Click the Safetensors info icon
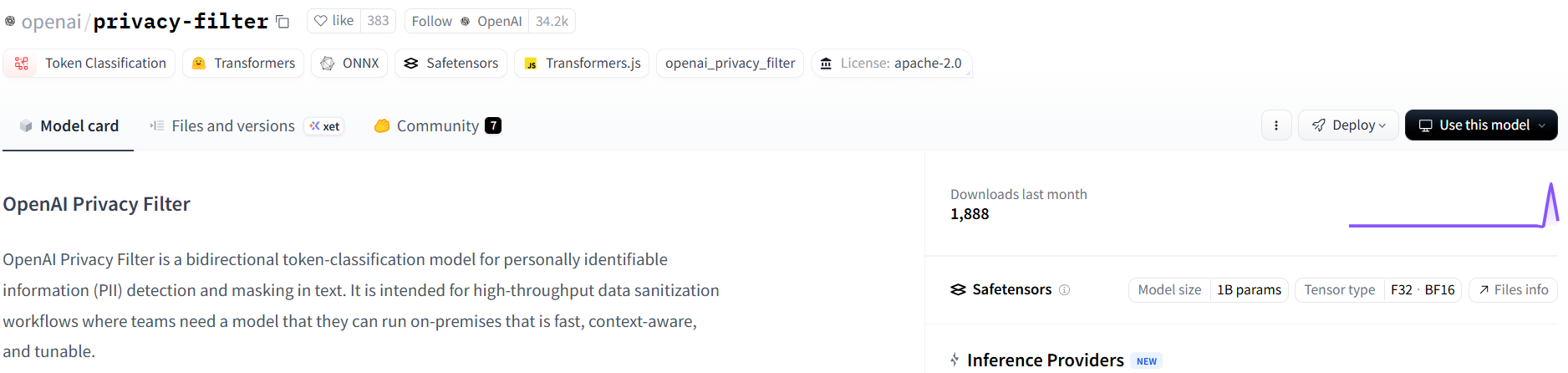Viewport: 1568px width, 373px height. click(1064, 290)
